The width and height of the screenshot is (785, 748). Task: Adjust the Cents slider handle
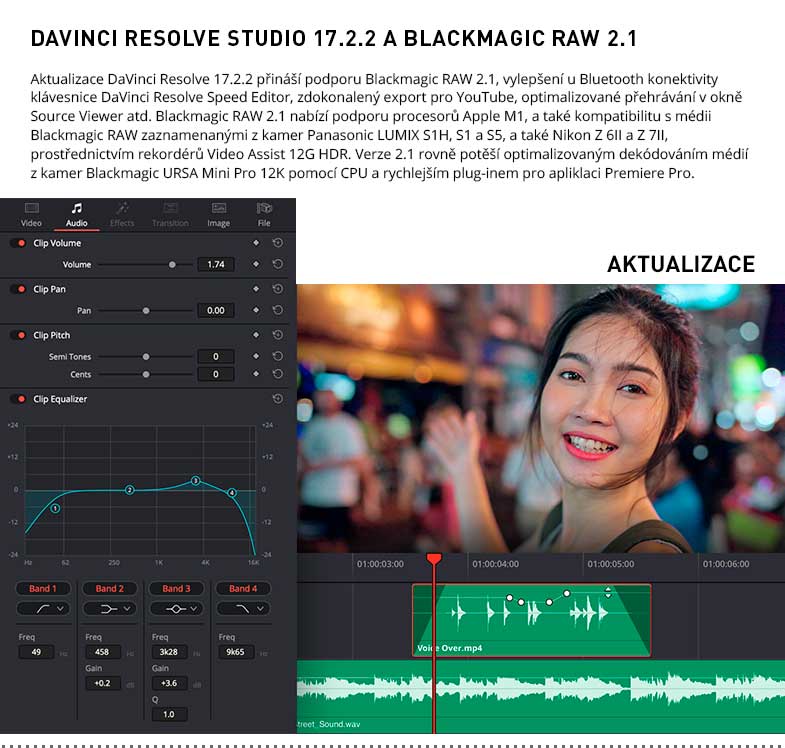tap(146, 374)
